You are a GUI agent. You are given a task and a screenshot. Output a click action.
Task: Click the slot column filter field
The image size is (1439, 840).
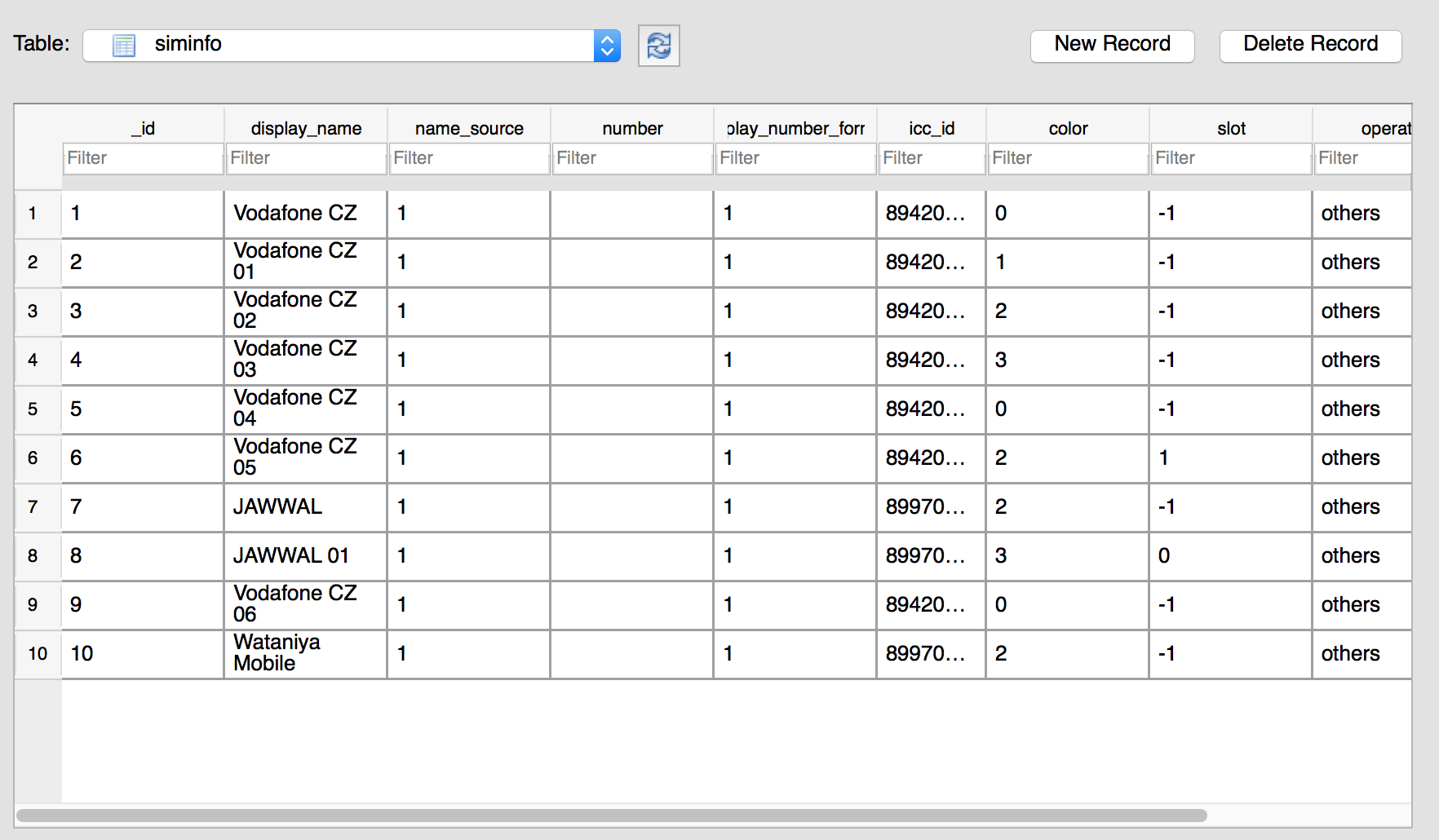[1231, 158]
